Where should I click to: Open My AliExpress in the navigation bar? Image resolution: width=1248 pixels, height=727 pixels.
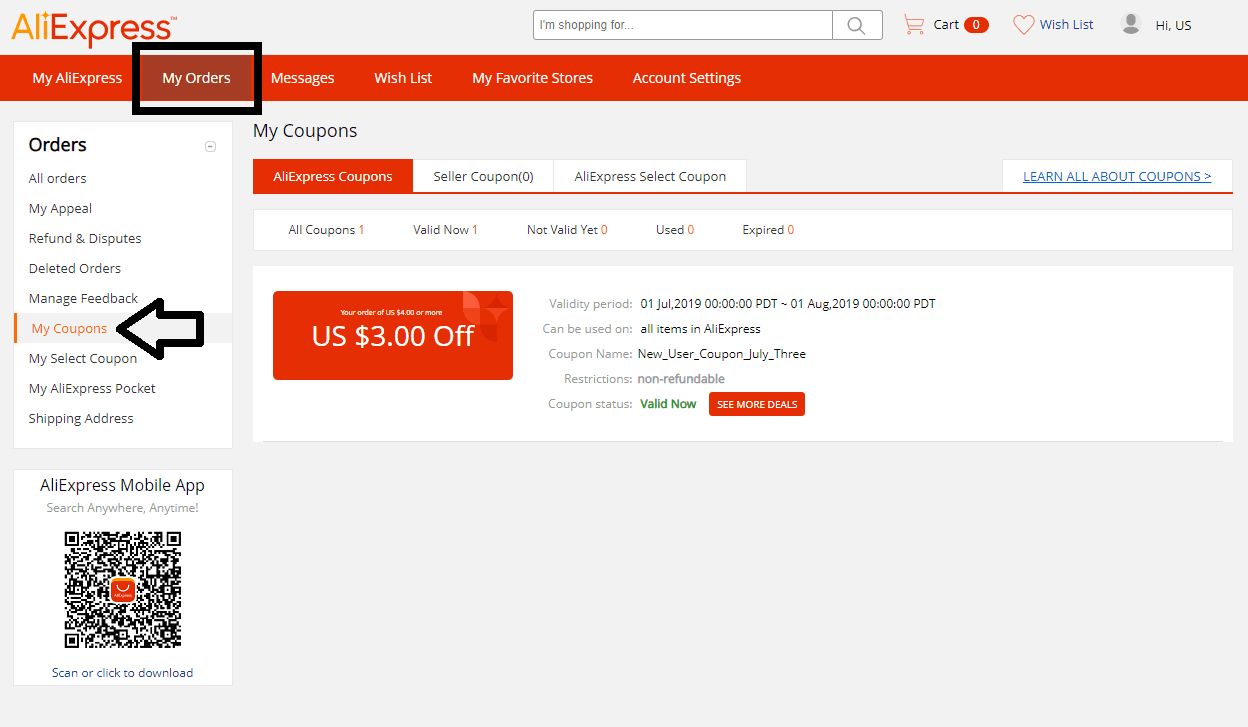coord(77,78)
